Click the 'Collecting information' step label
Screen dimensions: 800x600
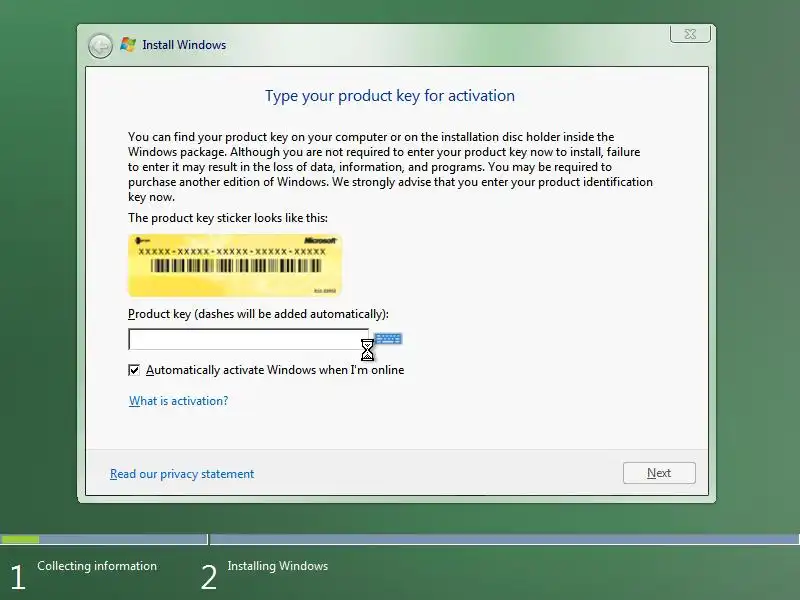tap(97, 566)
